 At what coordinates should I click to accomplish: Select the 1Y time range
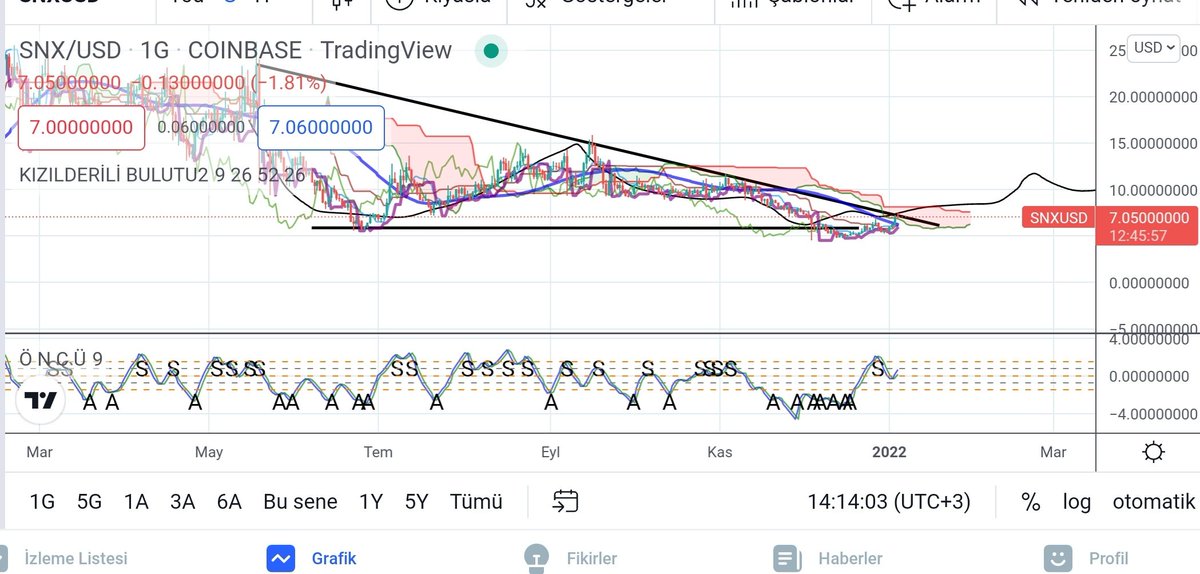(x=370, y=501)
